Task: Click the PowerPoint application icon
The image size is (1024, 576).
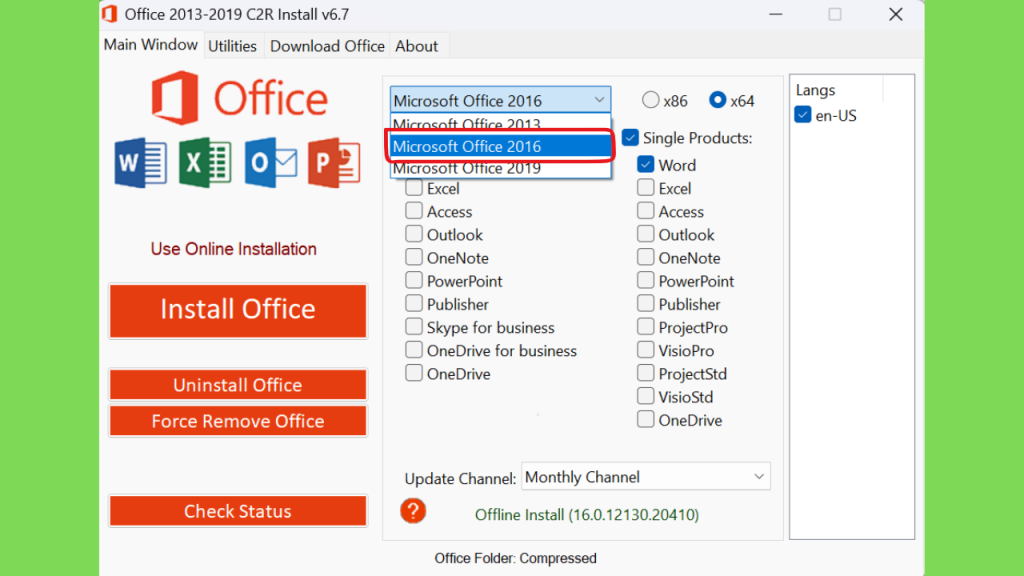Action: coord(334,163)
